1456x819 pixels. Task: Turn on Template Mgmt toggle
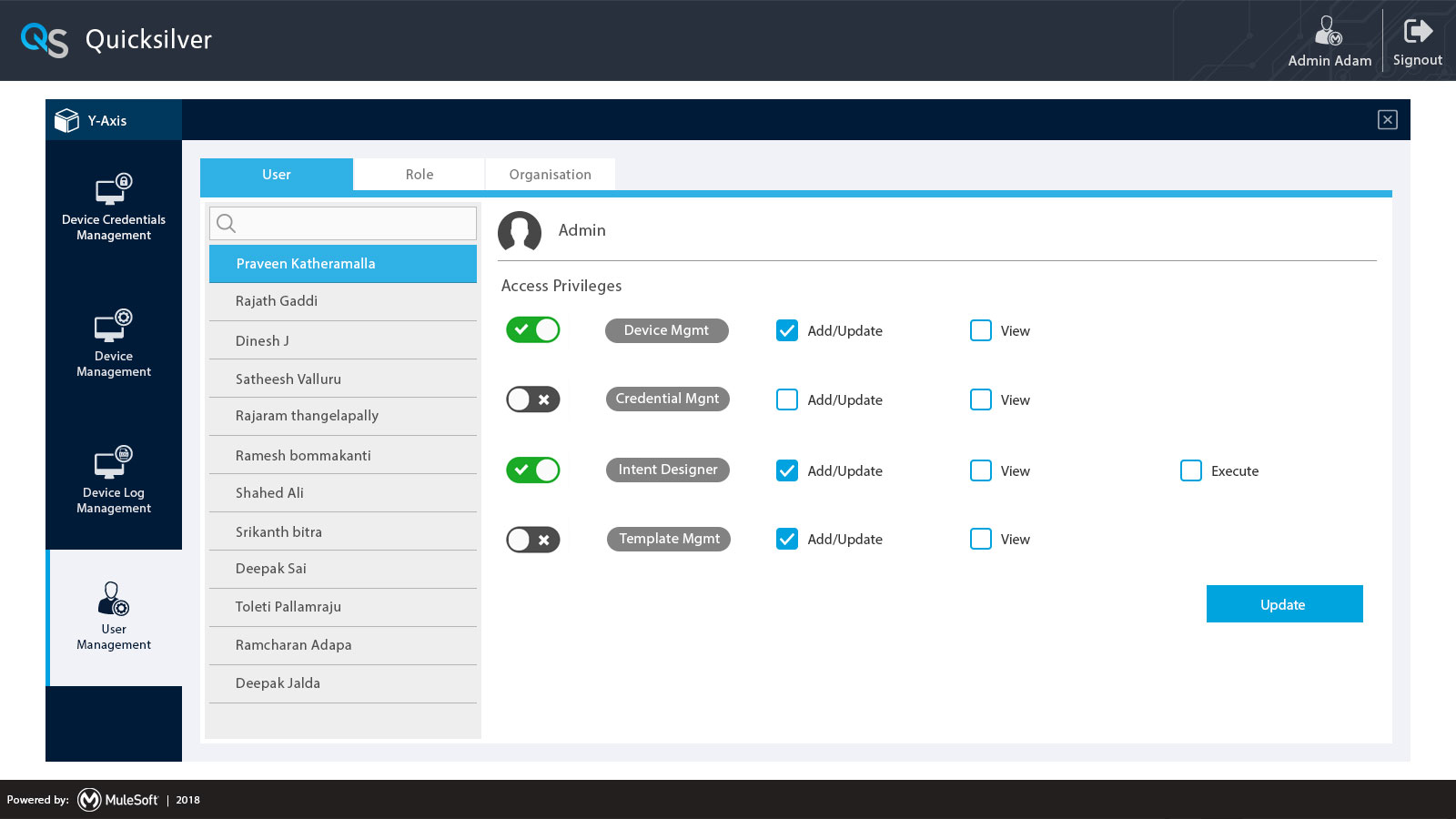pos(533,540)
